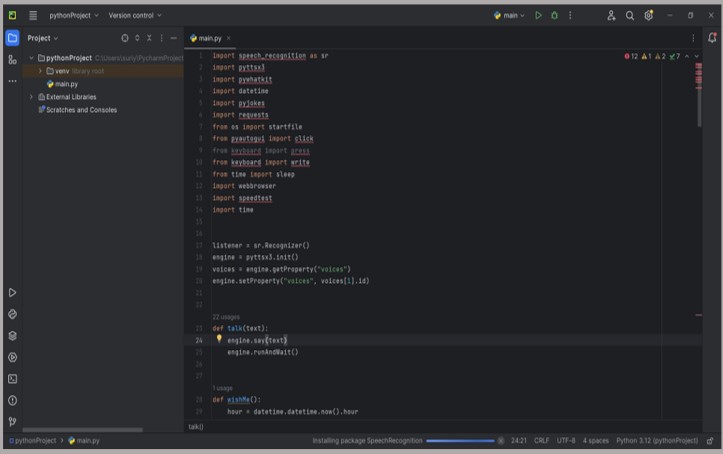The image size is (723, 454).
Task: Close the main.py editor tab
Action: click(229, 38)
